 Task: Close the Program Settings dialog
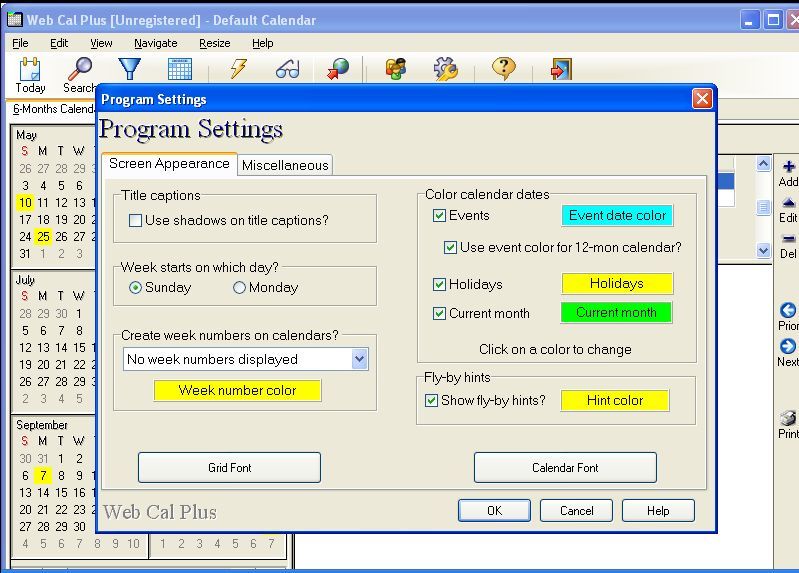coord(702,98)
